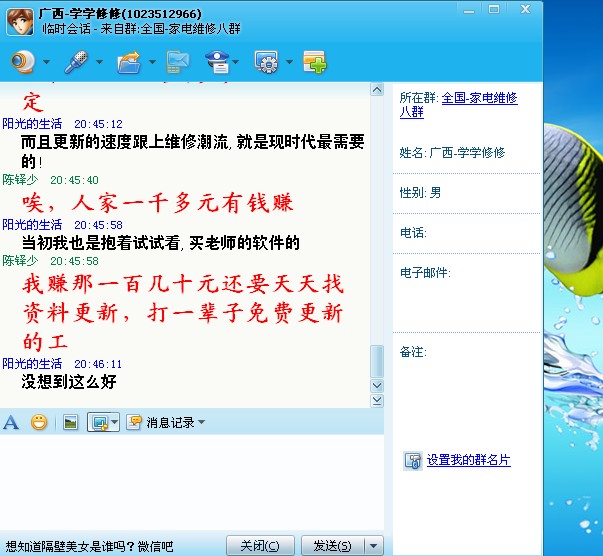Click the send SMS message icon
The image size is (603, 556).
coord(178,62)
